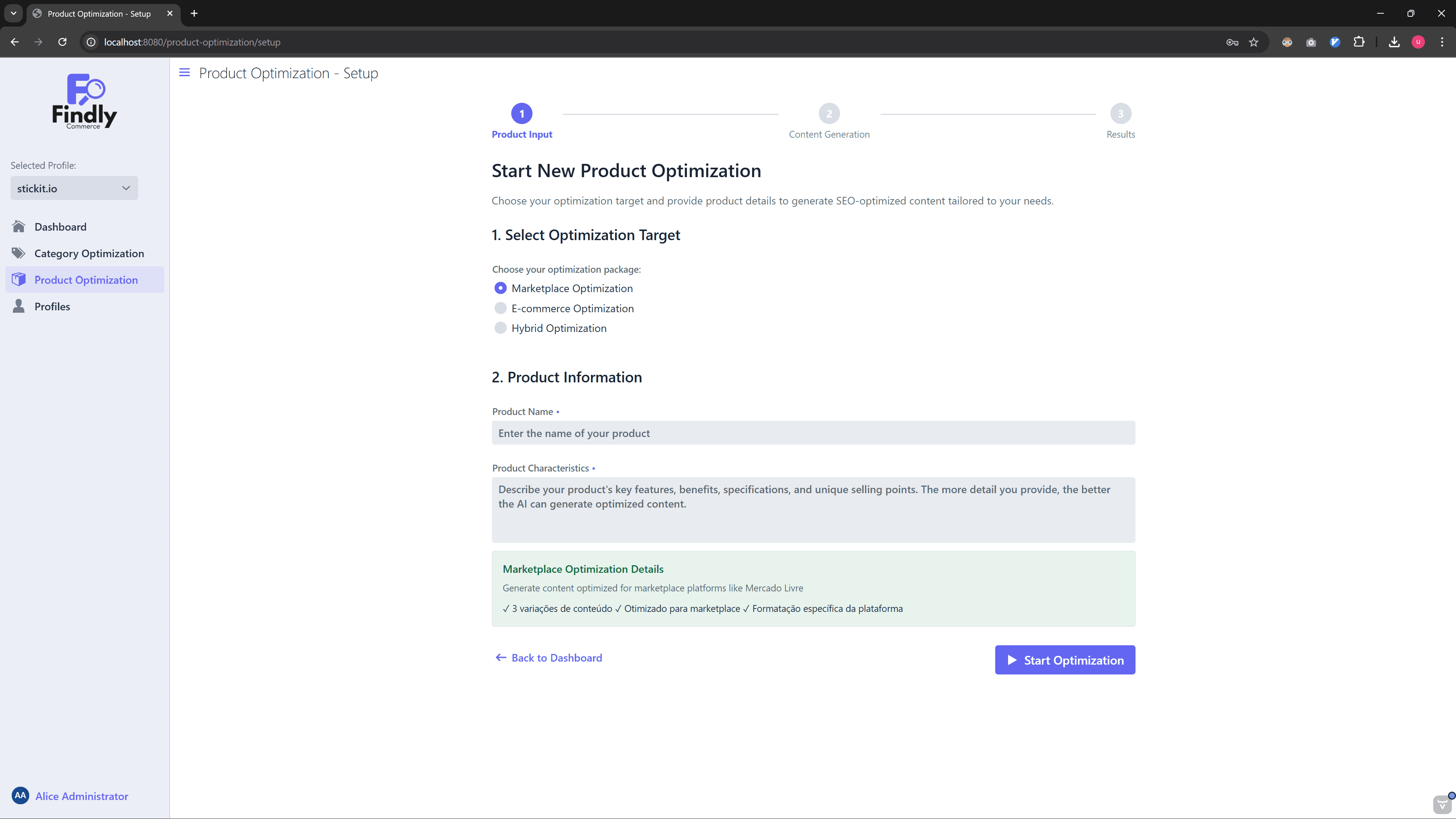Viewport: 1456px width, 819px height.
Task: Click the Content Generation step 2 circle
Action: (x=829, y=113)
